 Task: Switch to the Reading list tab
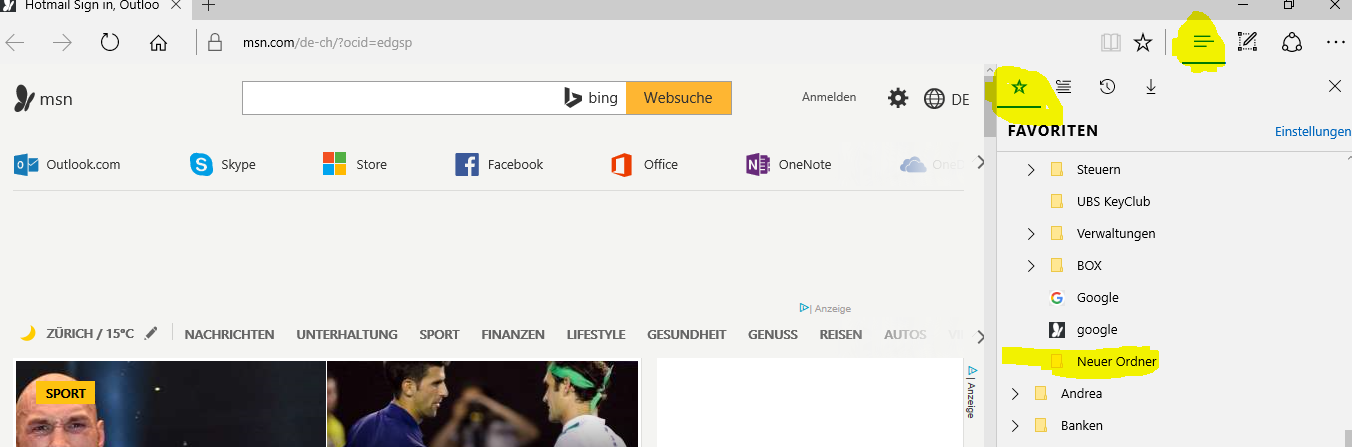tap(1063, 87)
